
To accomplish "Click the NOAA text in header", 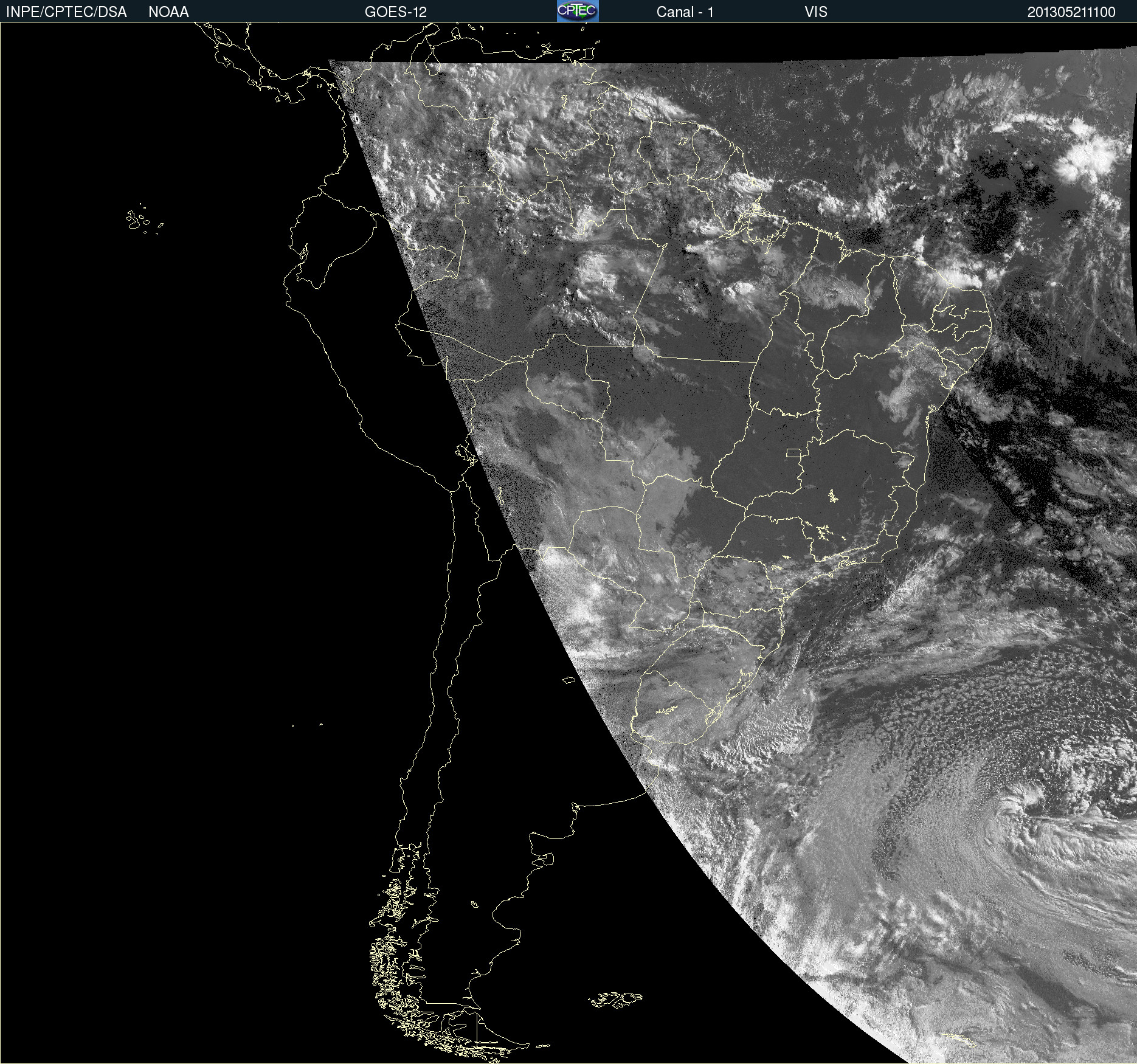I will pyautogui.click(x=168, y=12).
